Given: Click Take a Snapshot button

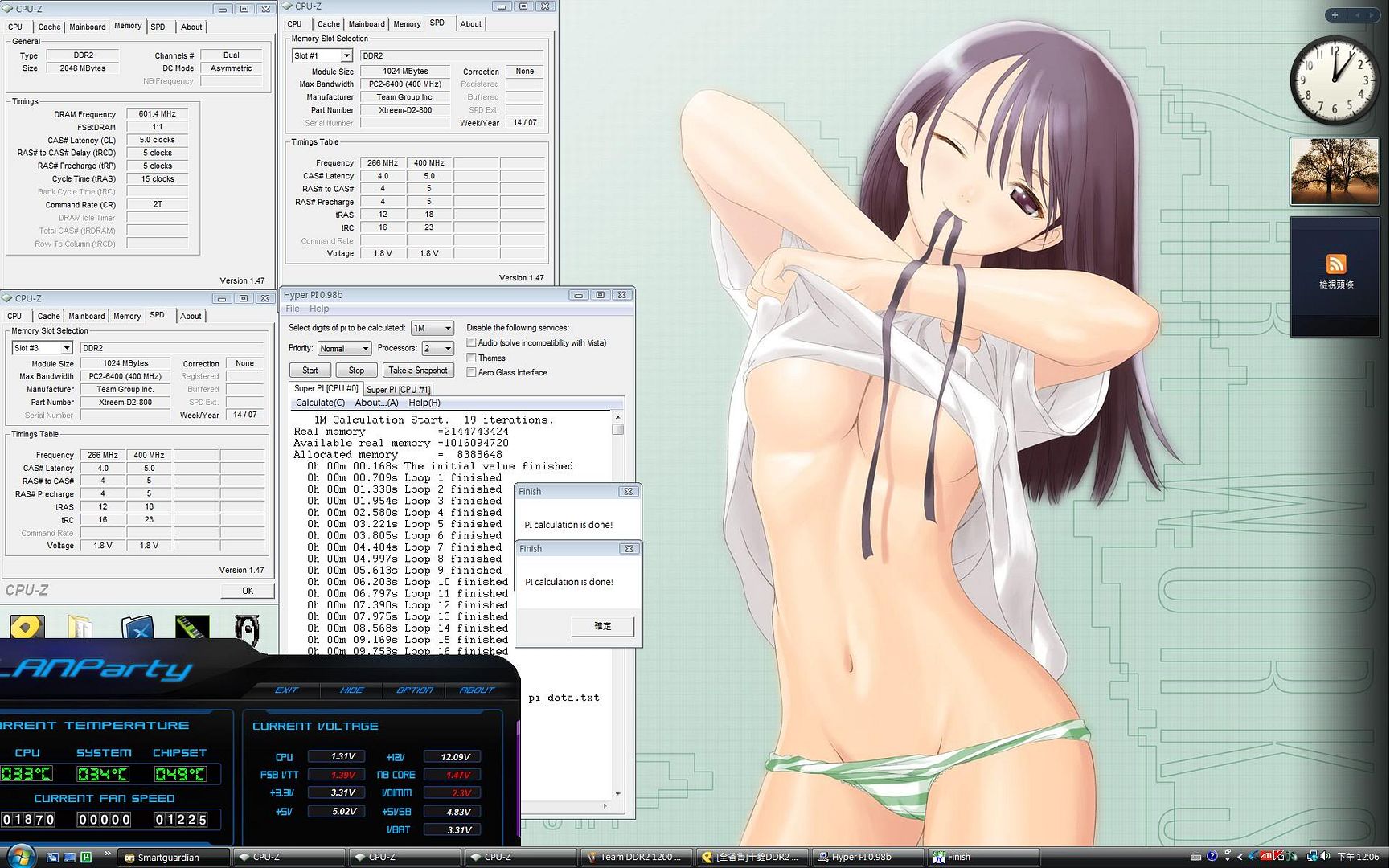Looking at the screenshot, I should point(417,371).
